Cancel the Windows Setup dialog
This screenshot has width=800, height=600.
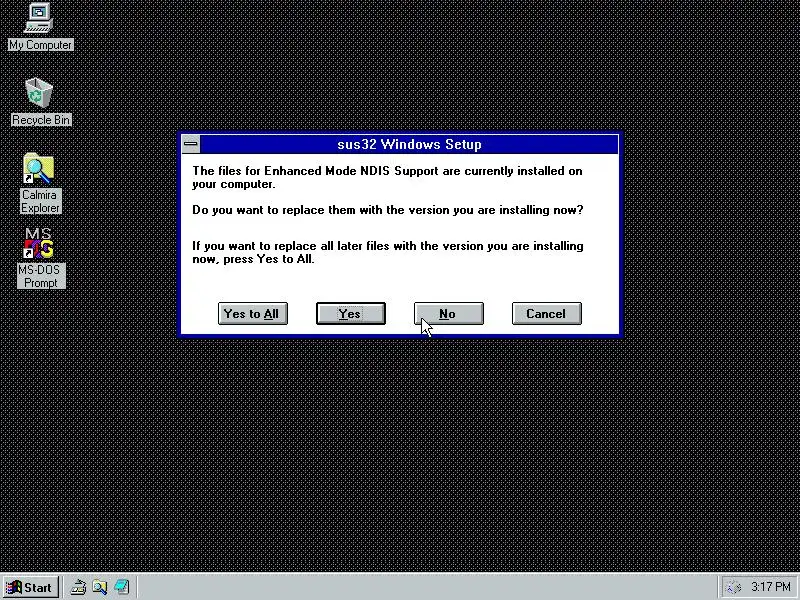pyautogui.click(x=546, y=313)
